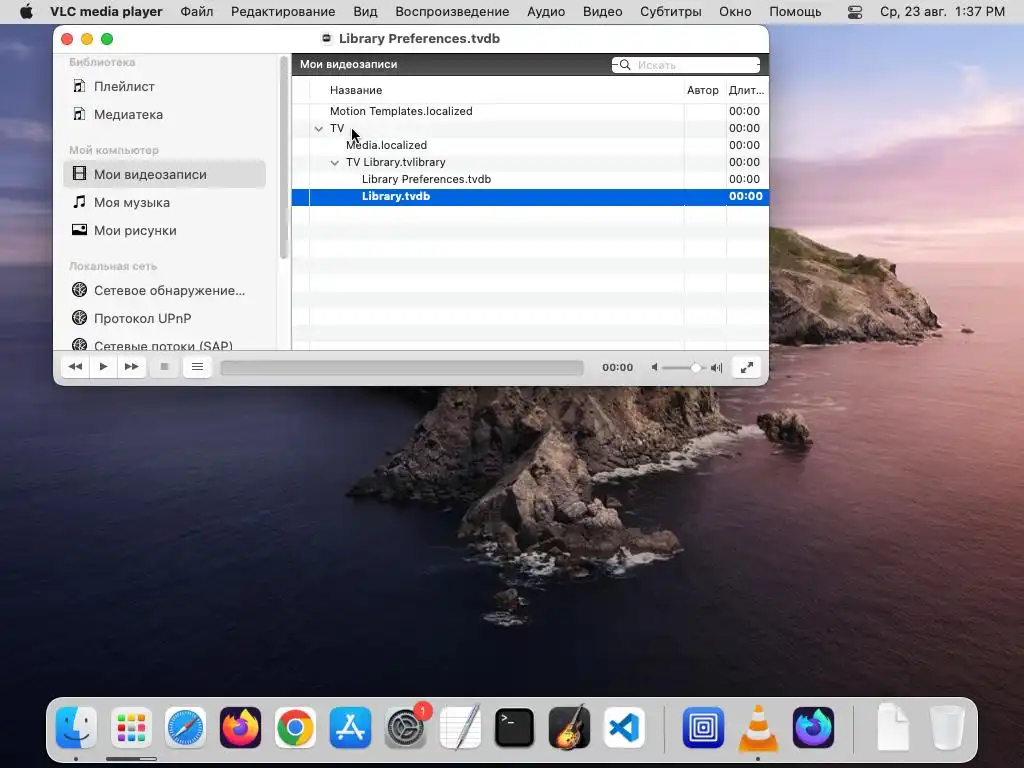Screen dimensions: 1024x768
Task: Open the Trash in the Dock
Action: (947, 727)
